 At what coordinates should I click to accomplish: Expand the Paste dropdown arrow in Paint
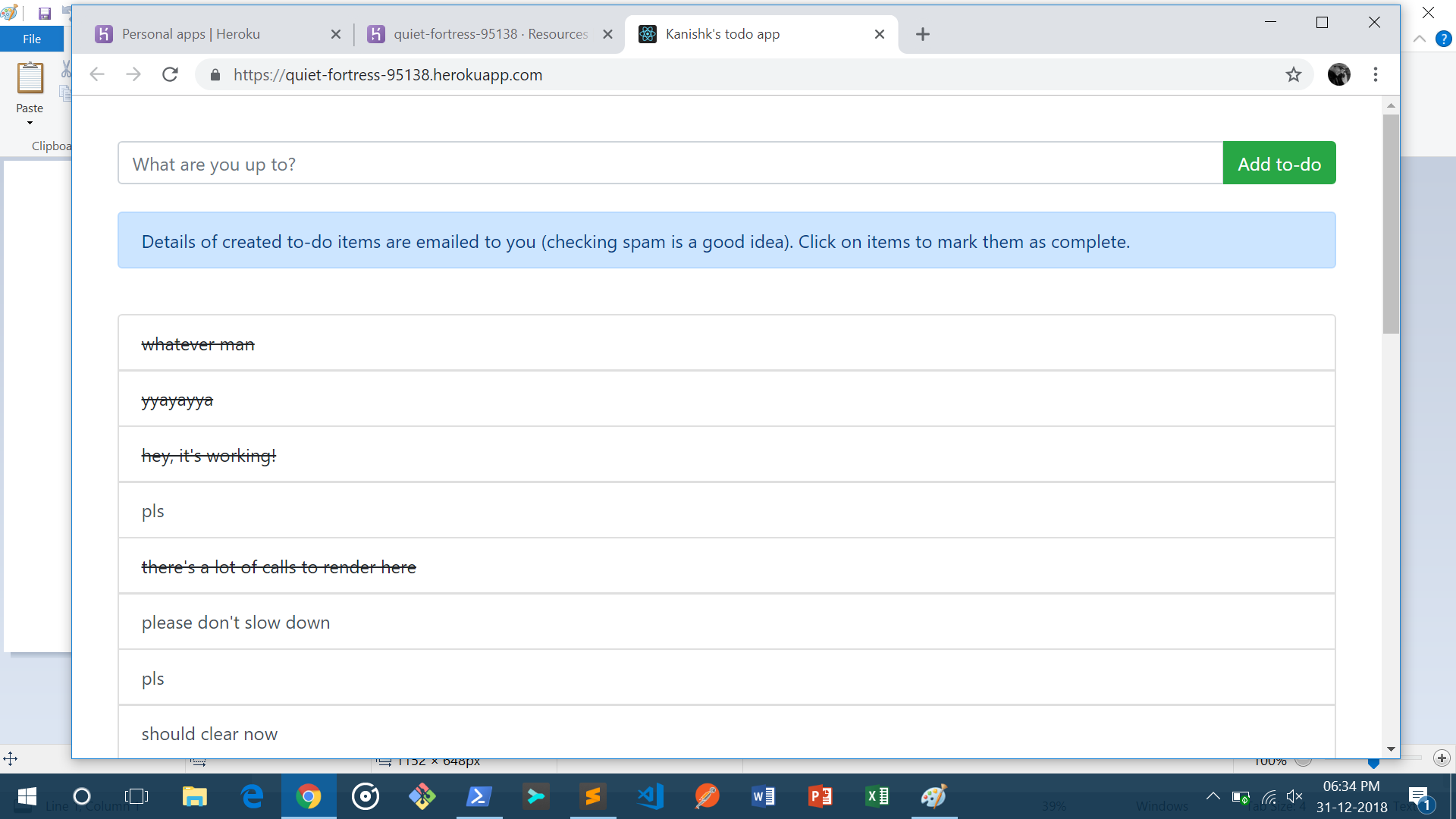click(x=30, y=123)
